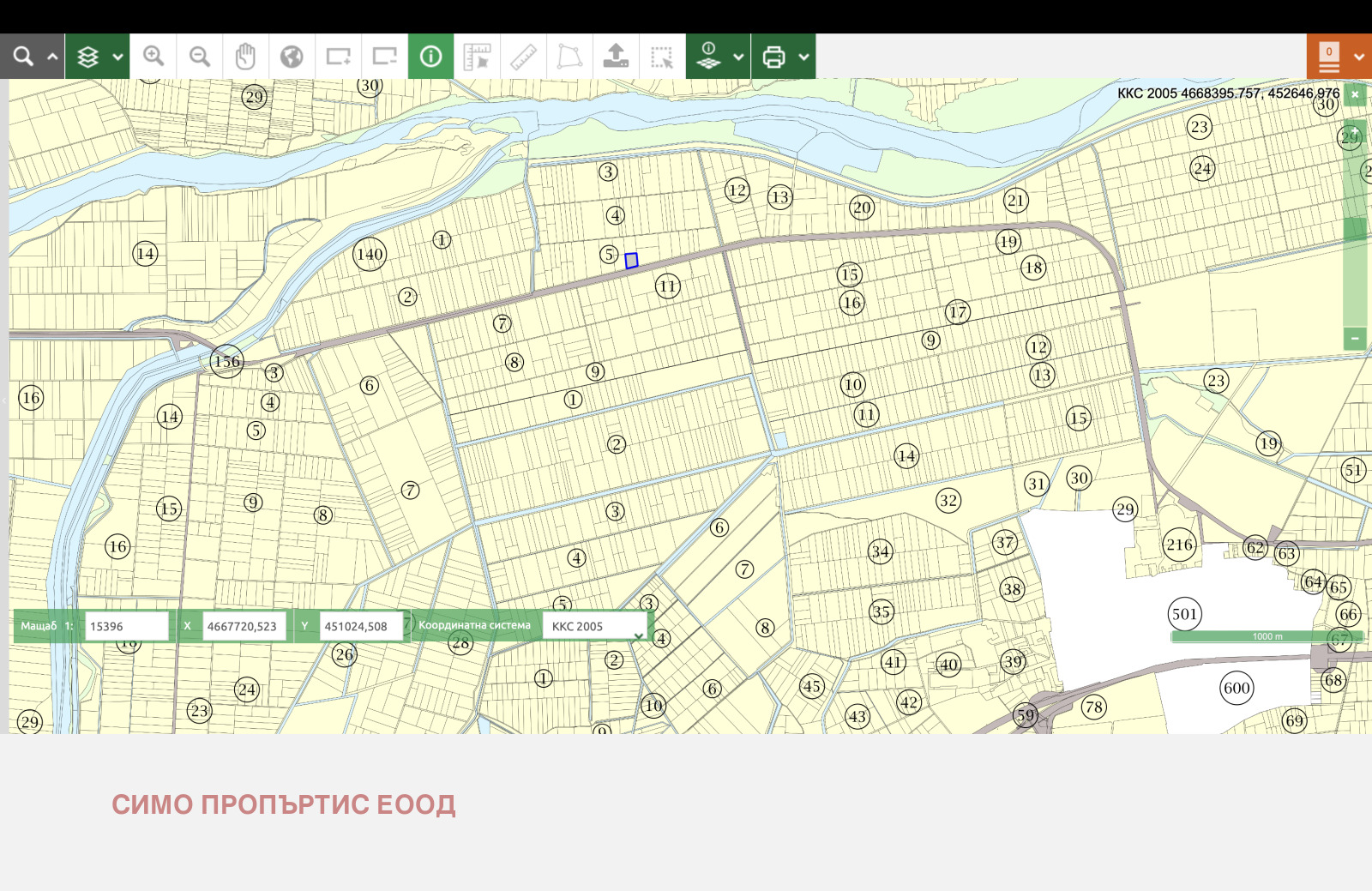Open the search panel magnifier icon

click(x=23, y=57)
